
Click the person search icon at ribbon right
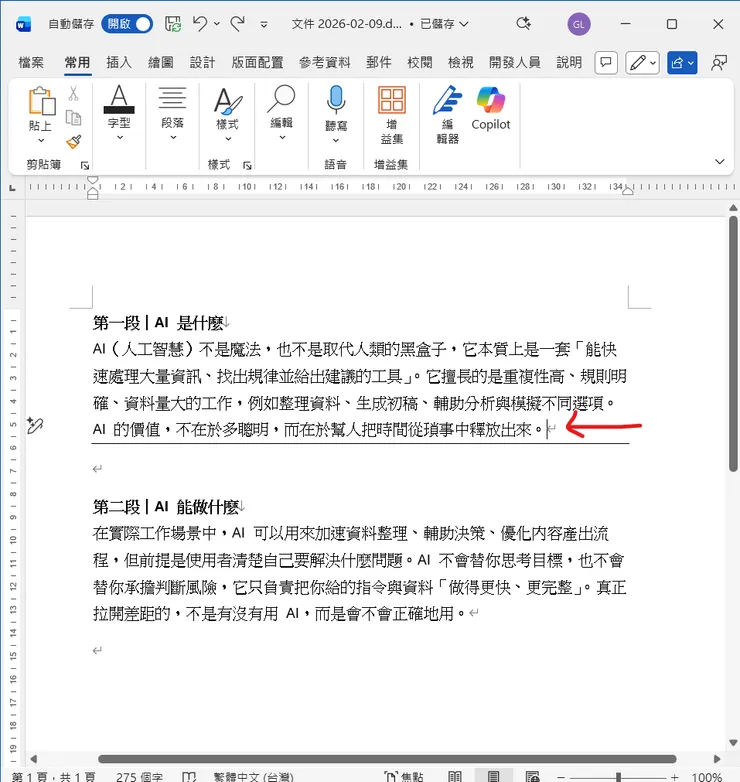tap(719, 63)
